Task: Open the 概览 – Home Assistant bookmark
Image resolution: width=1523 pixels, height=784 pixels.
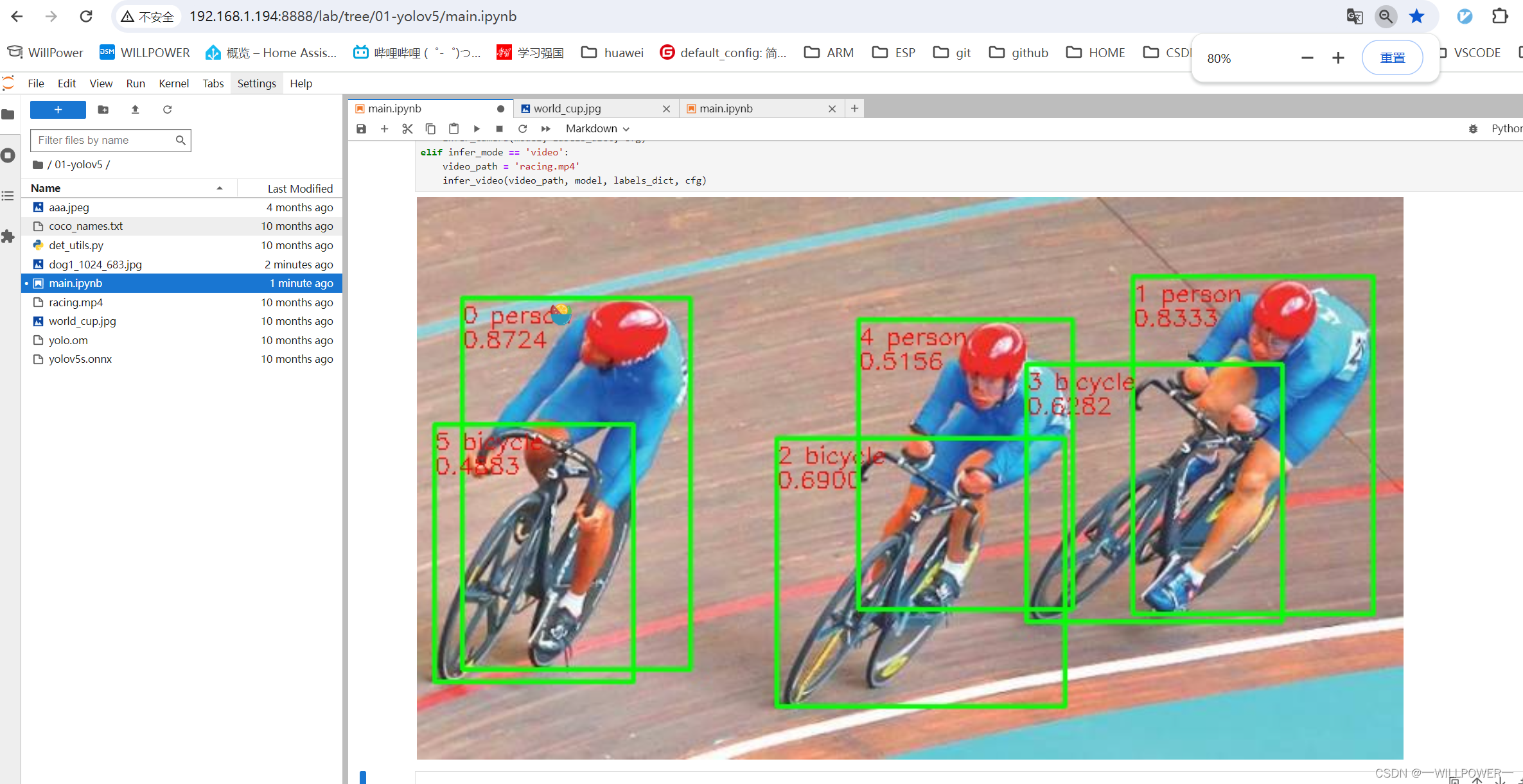Action: pyautogui.click(x=271, y=53)
